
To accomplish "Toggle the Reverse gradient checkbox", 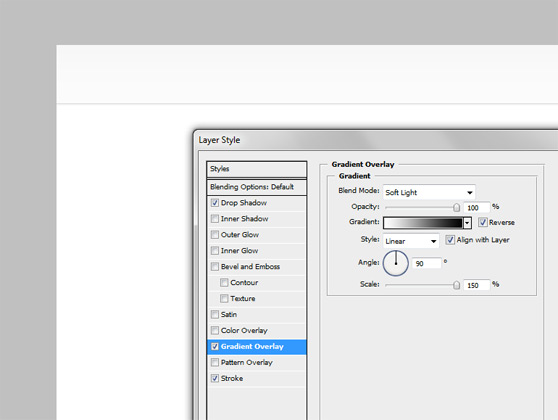I will click(x=483, y=222).
